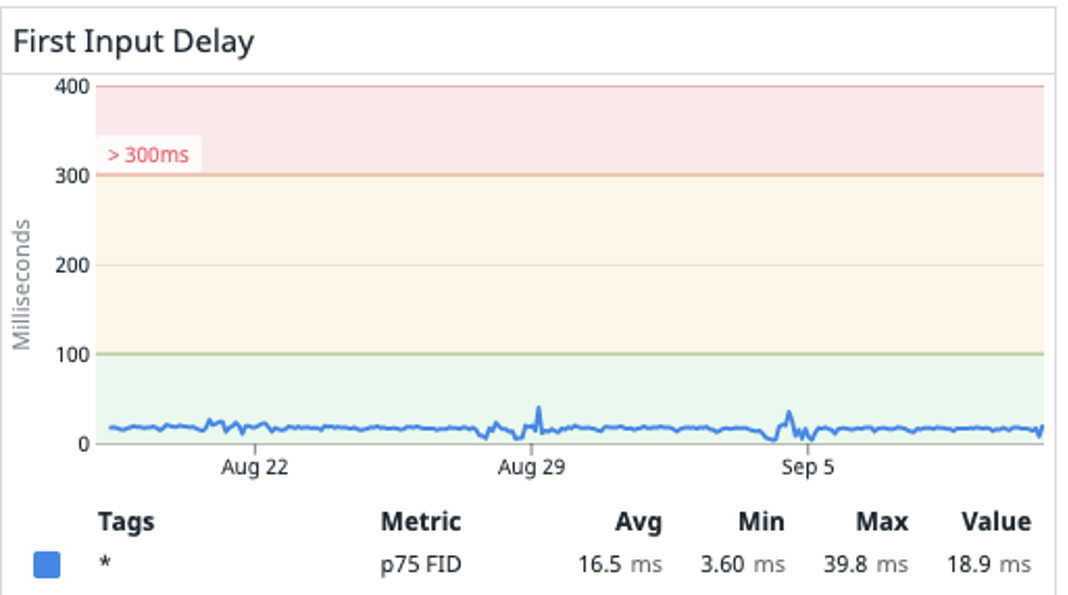Sort legend by the Min column header
Screen dimensions: 1068x595
pos(762,521)
